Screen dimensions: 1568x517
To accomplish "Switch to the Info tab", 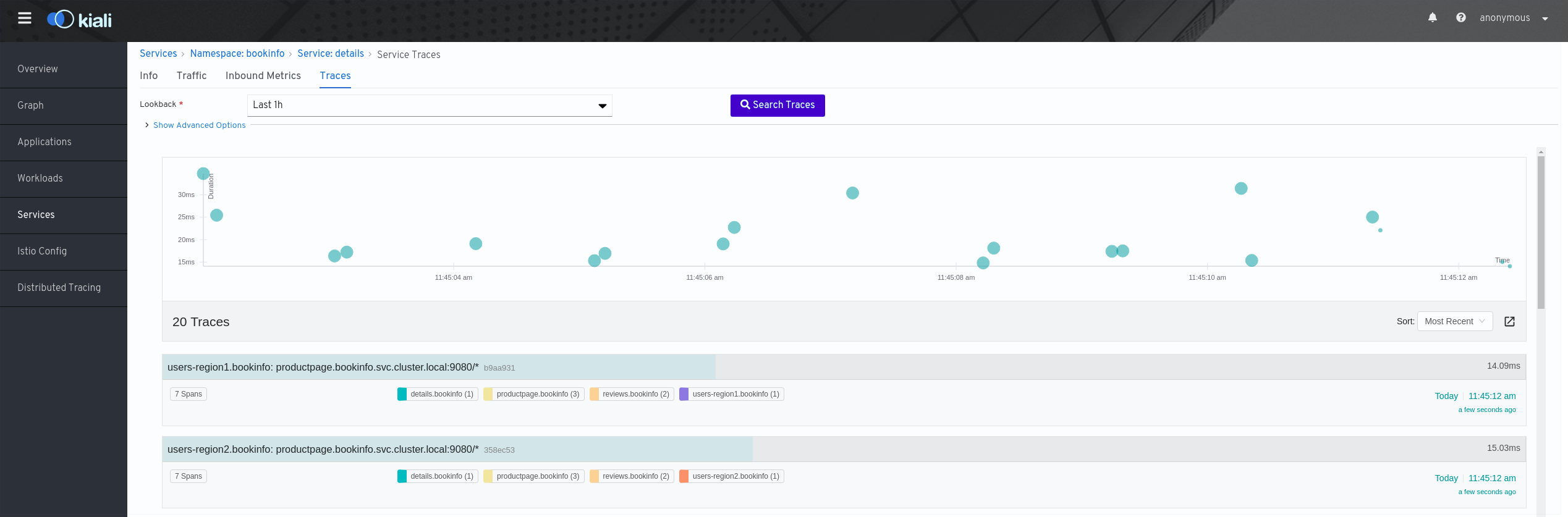I will (x=148, y=75).
